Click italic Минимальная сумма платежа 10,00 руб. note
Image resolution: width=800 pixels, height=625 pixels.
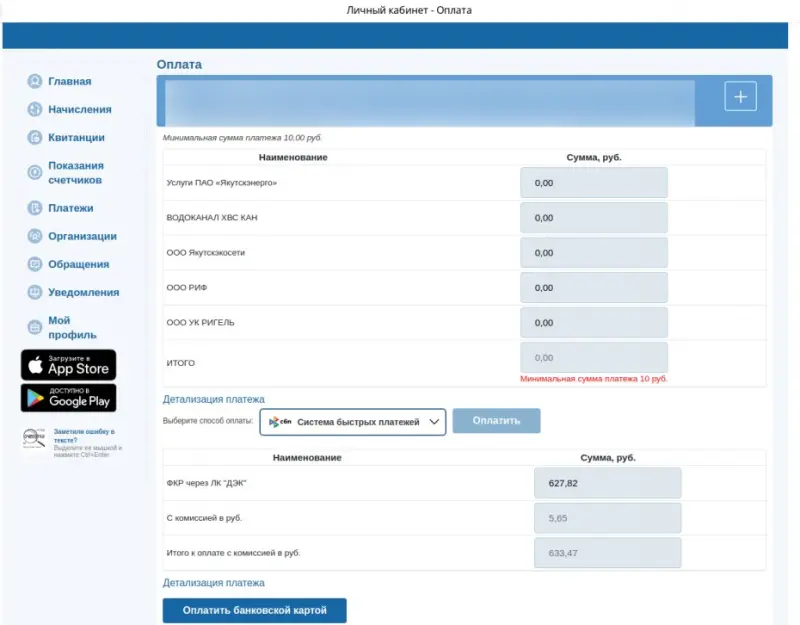(242, 138)
